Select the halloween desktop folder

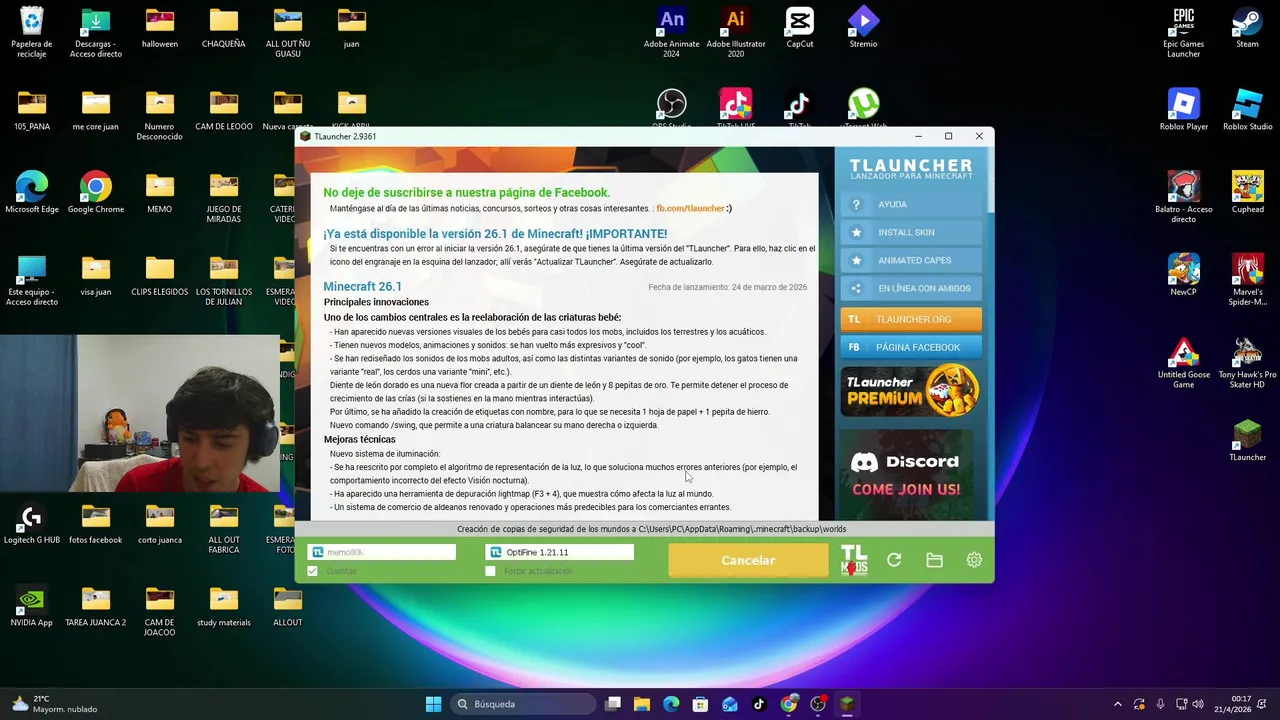click(160, 28)
